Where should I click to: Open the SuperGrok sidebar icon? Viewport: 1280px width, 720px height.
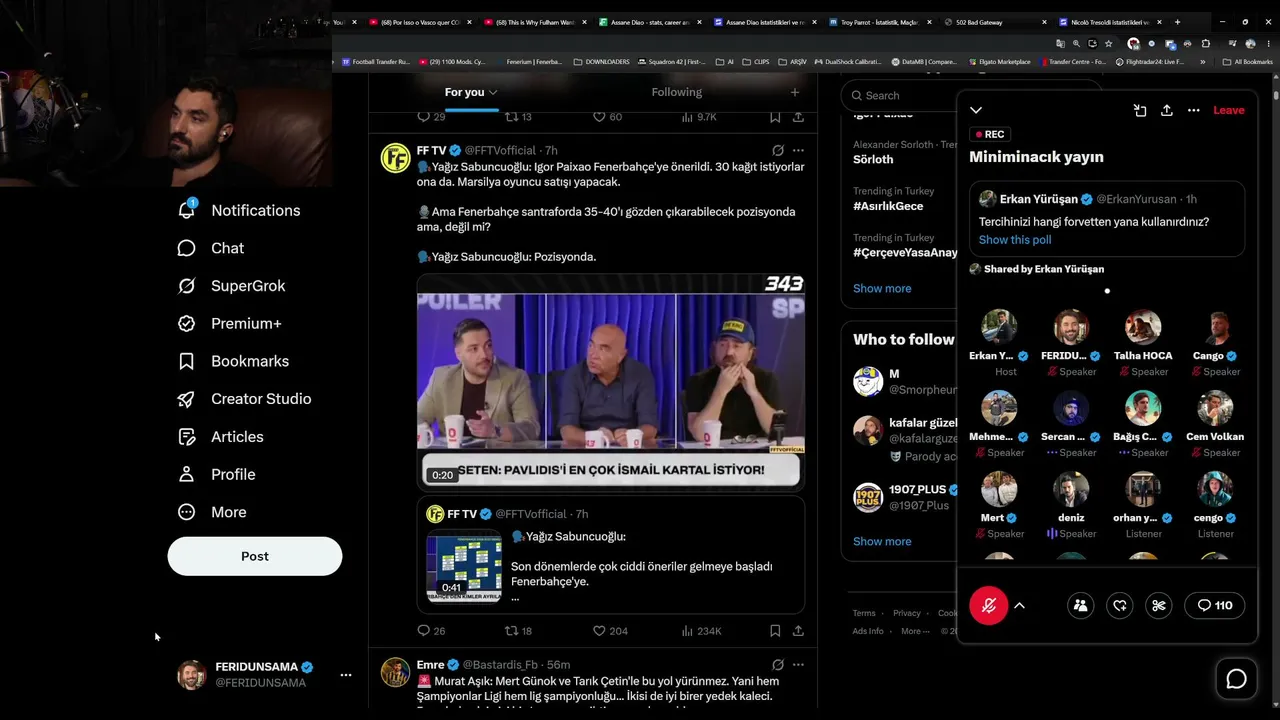pos(186,286)
